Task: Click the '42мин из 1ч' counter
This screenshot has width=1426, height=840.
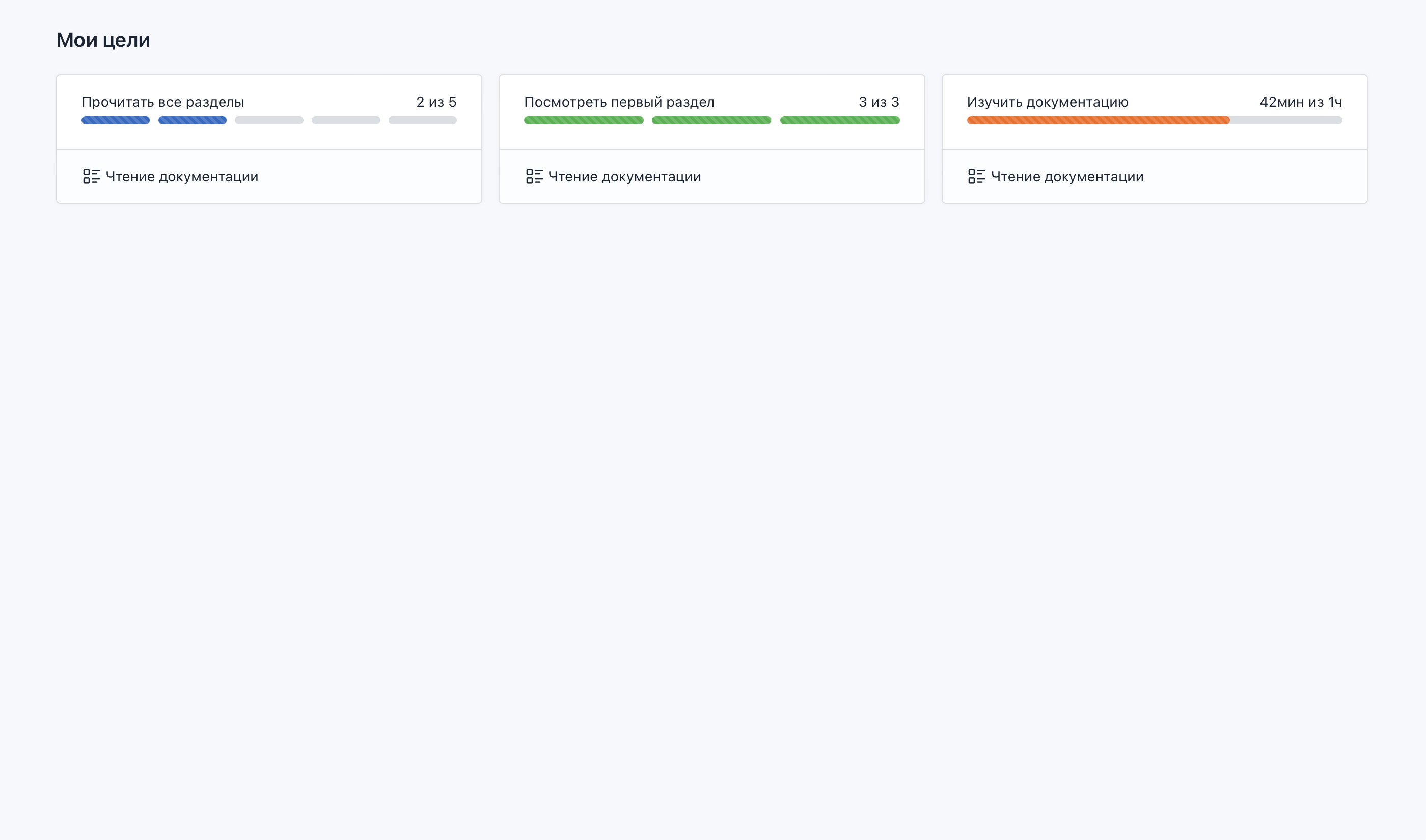Action: 1301,102
